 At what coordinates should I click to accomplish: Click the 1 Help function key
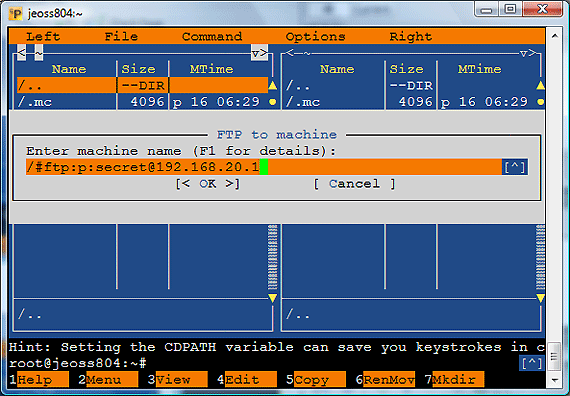(39, 380)
